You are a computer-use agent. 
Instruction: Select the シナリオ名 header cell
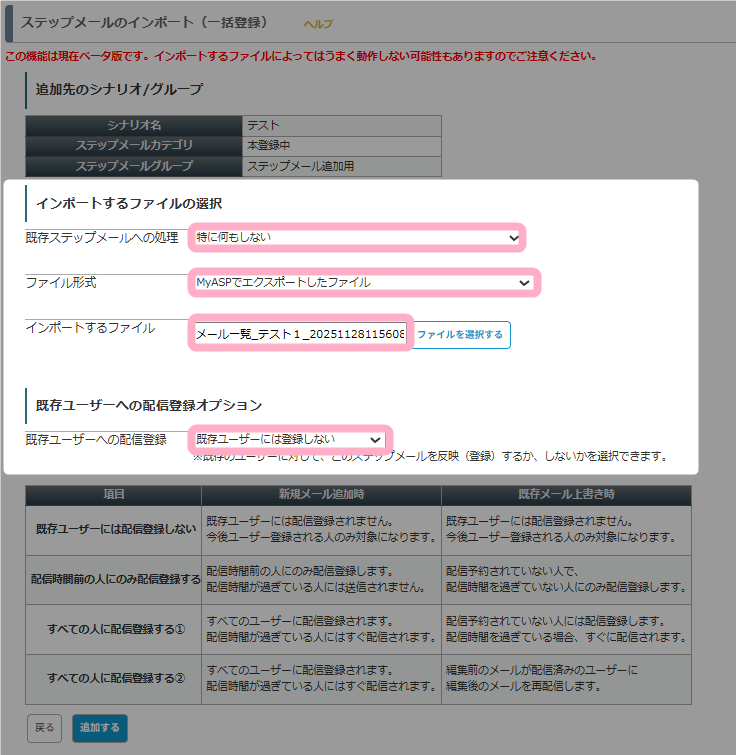tap(134, 126)
